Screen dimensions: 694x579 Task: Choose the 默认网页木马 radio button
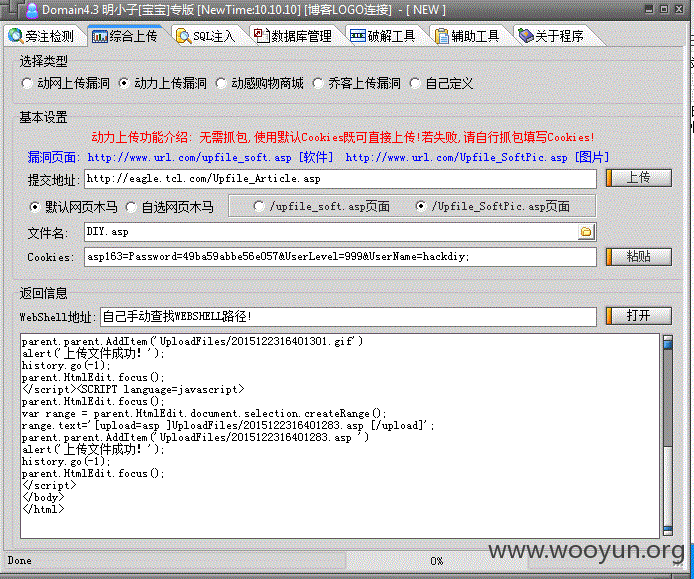point(35,207)
